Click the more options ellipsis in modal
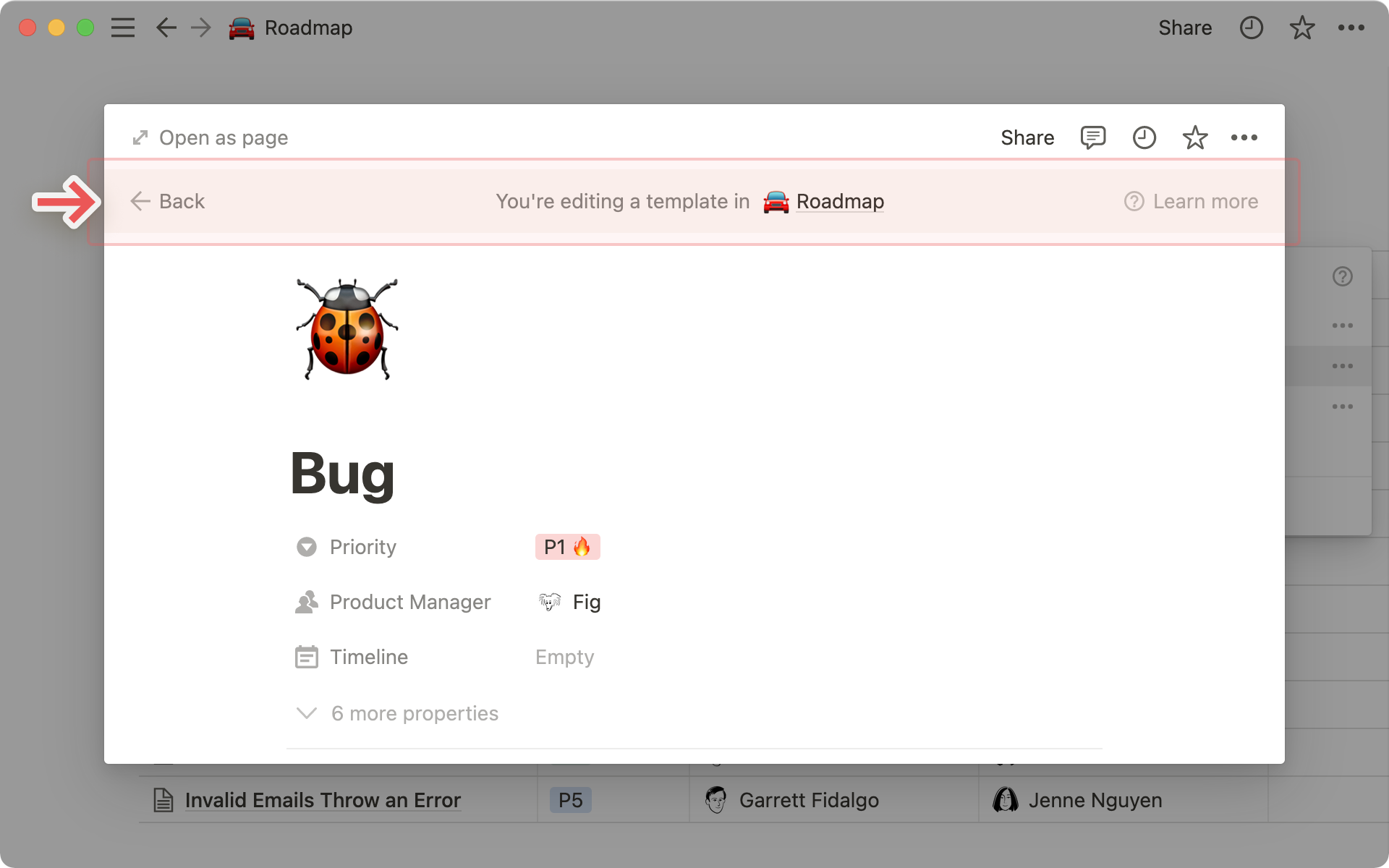Viewport: 1389px width, 868px height. pos(1244,137)
